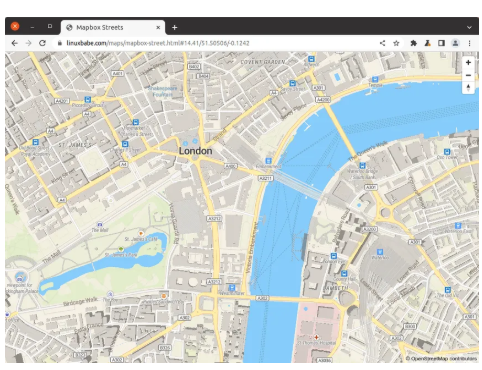The height and width of the screenshot is (370, 482).
Task: Bookmark the page with the star icon
Action: (396, 43)
